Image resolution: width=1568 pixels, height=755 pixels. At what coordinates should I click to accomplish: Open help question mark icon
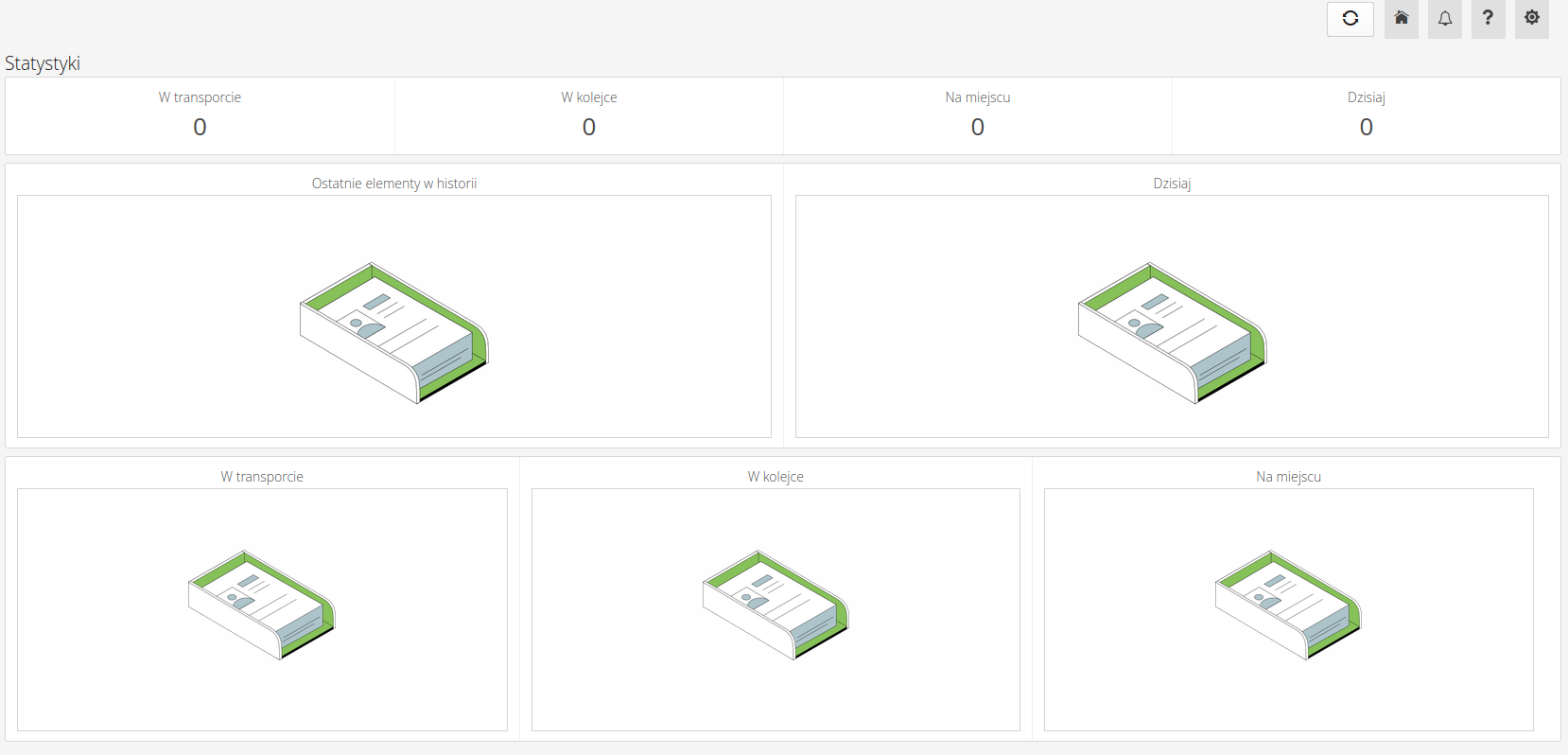(1488, 19)
